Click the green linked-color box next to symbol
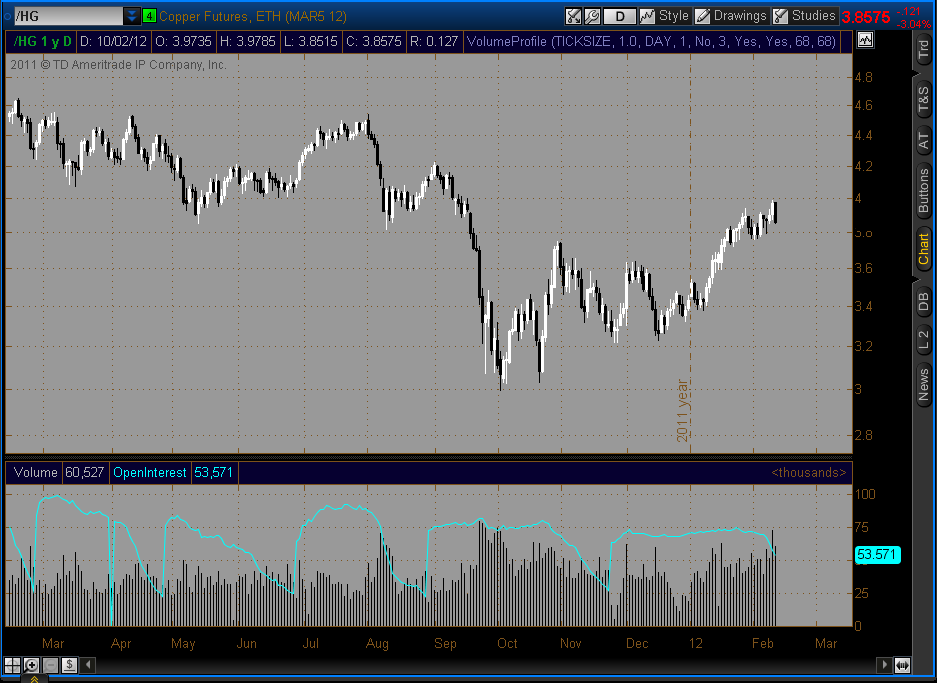The image size is (937, 683). [x=149, y=16]
